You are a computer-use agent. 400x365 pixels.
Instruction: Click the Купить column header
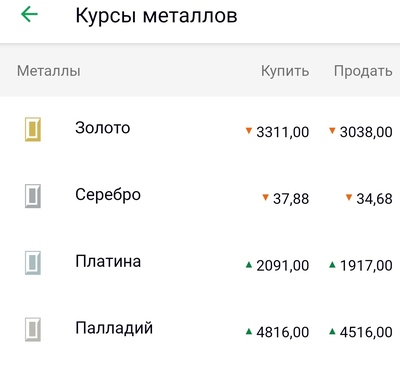[x=285, y=71]
